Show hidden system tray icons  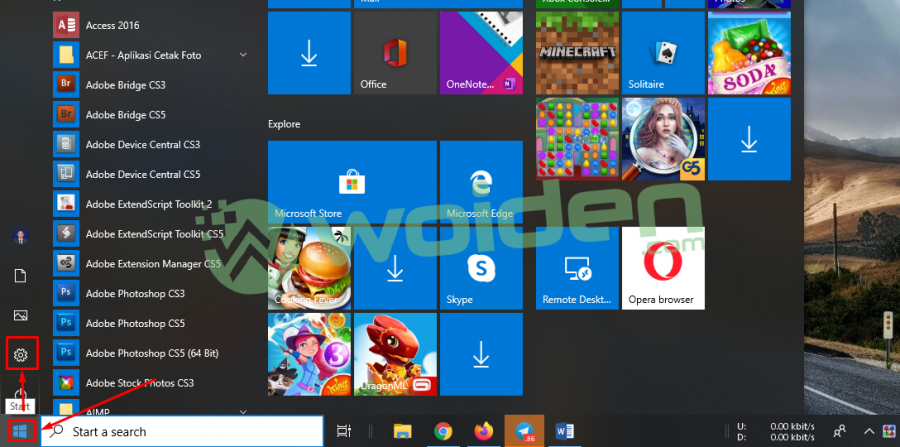(870, 432)
